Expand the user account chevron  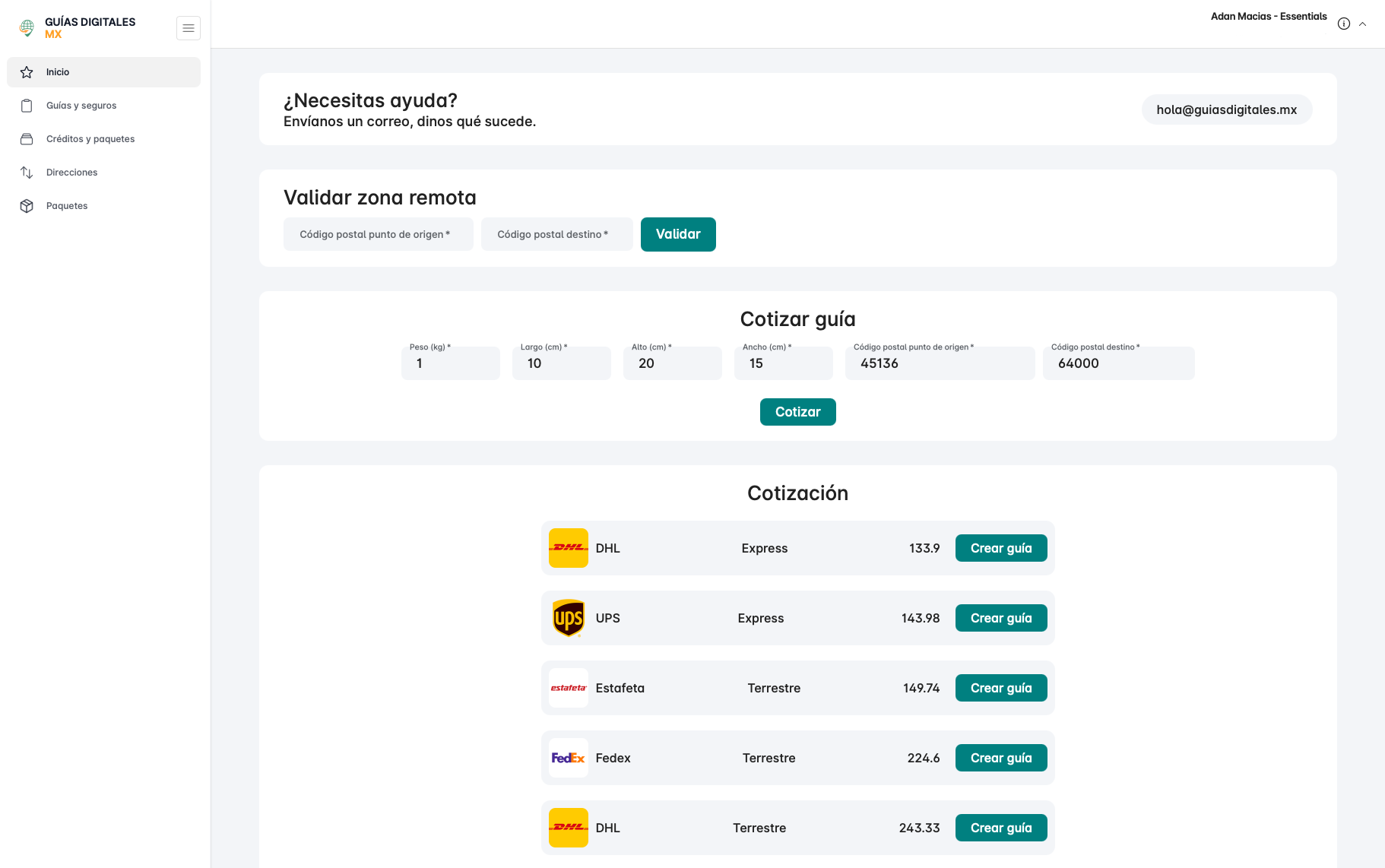(x=1362, y=24)
